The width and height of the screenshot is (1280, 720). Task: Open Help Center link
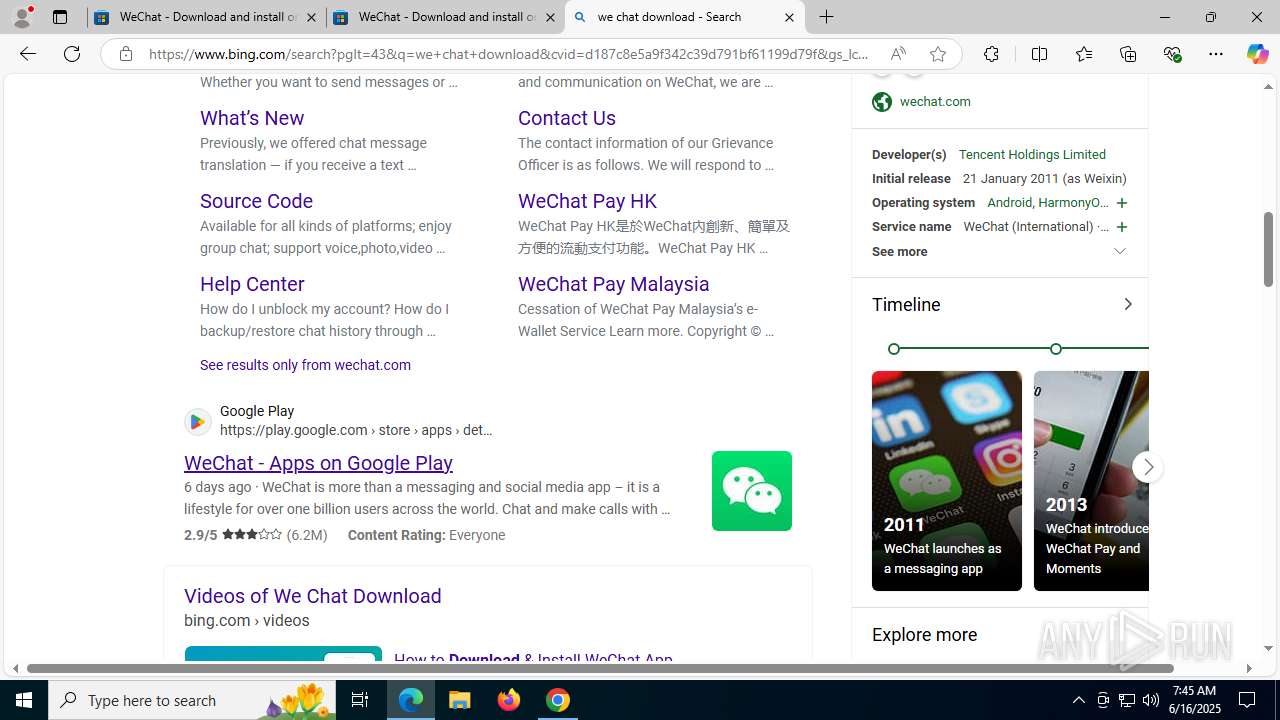tap(252, 284)
